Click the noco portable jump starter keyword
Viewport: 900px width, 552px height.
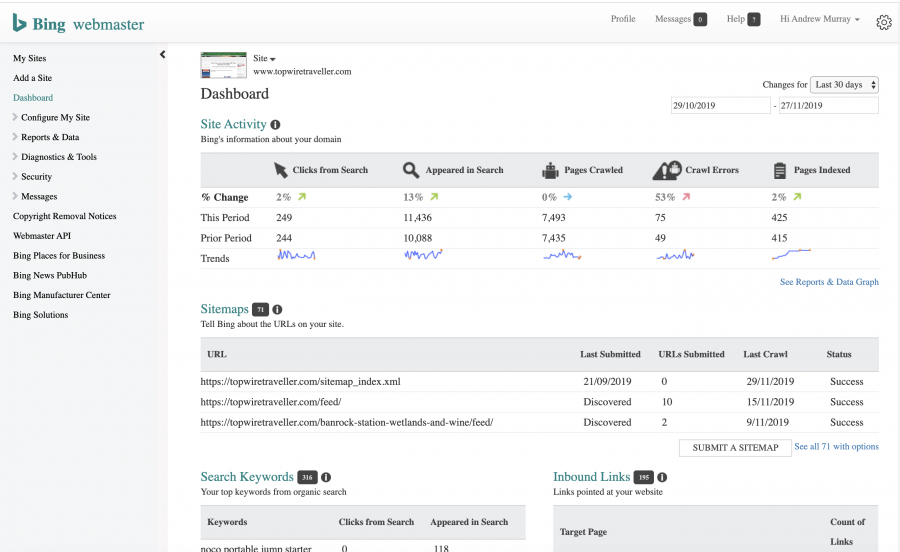point(256,548)
